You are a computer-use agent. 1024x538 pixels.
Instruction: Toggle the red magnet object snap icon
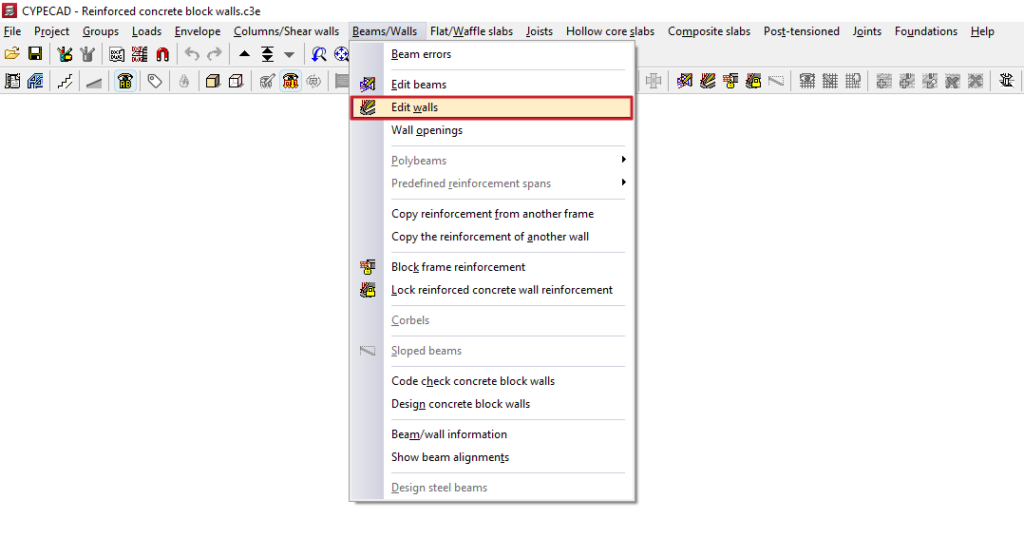pyautogui.click(x=162, y=54)
